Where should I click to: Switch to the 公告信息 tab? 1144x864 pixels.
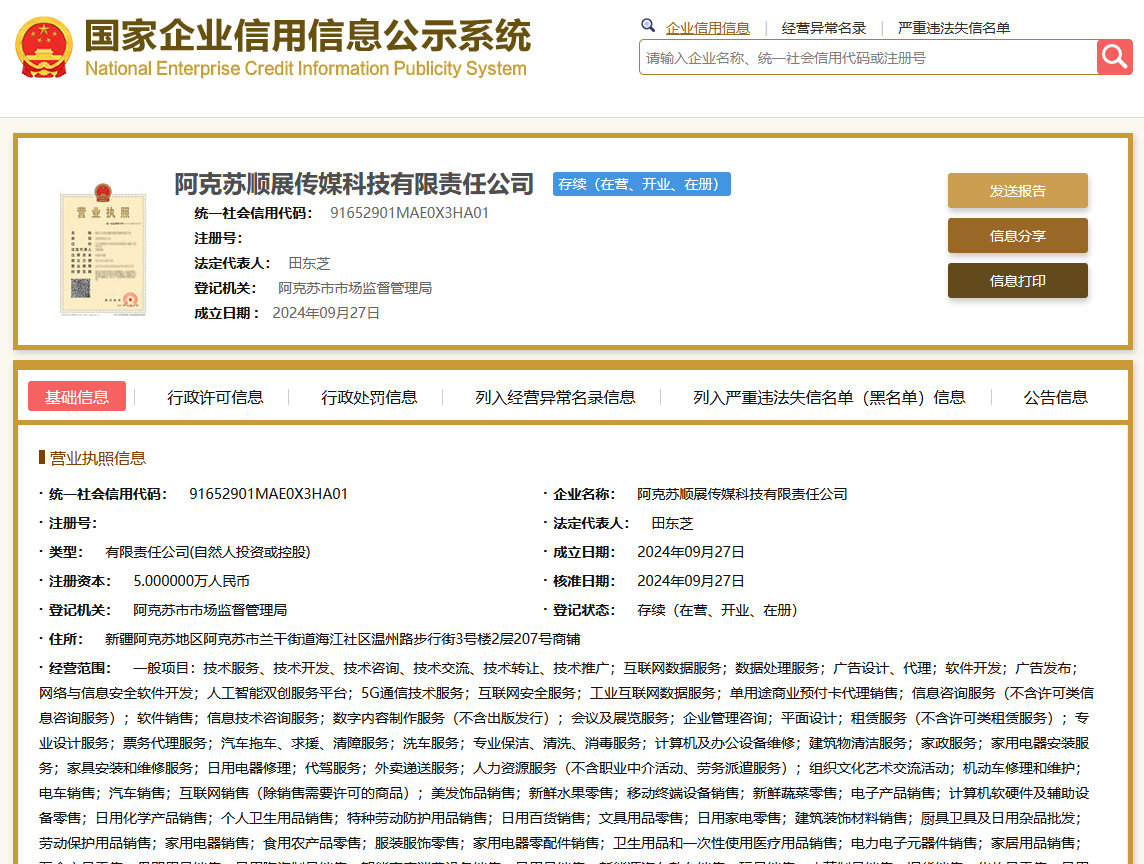[x=1055, y=398]
